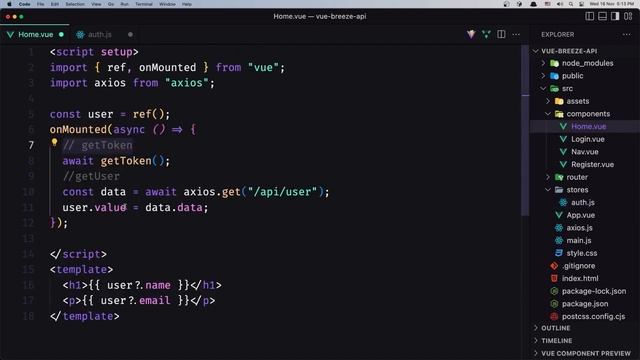This screenshot has height=360, width=640.
Task: Open macOS Spotlight search icon
Action: 571,4
